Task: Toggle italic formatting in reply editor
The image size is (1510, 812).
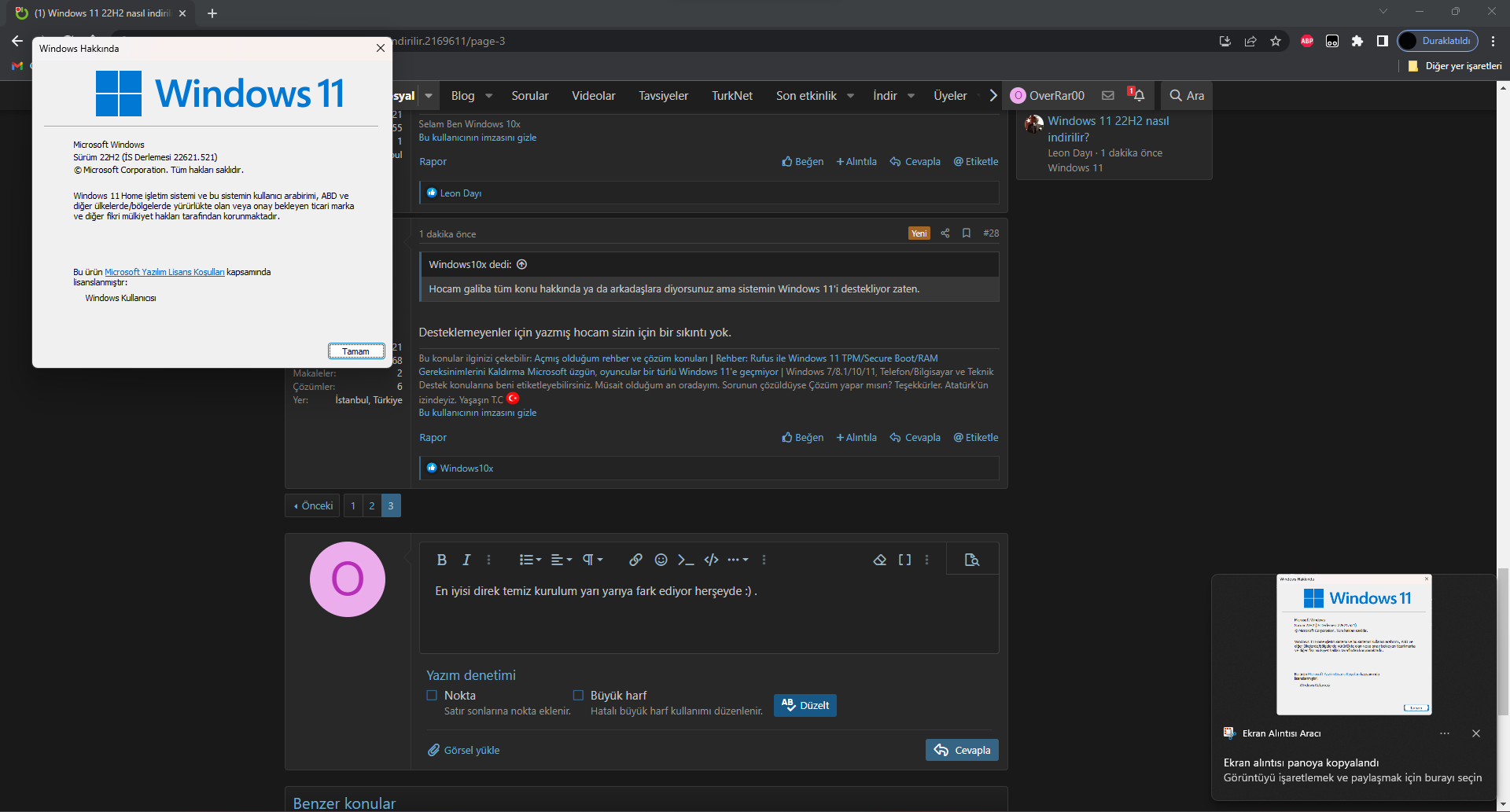Action: click(x=466, y=560)
